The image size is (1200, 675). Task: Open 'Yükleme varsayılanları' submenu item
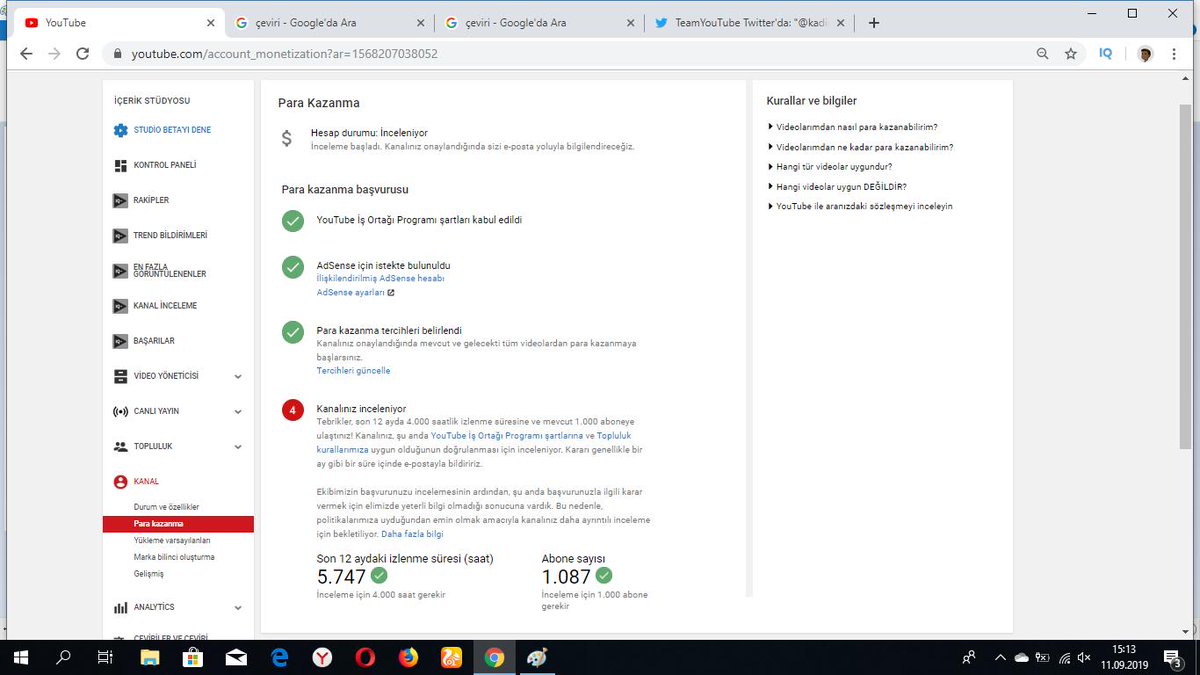pos(172,540)
